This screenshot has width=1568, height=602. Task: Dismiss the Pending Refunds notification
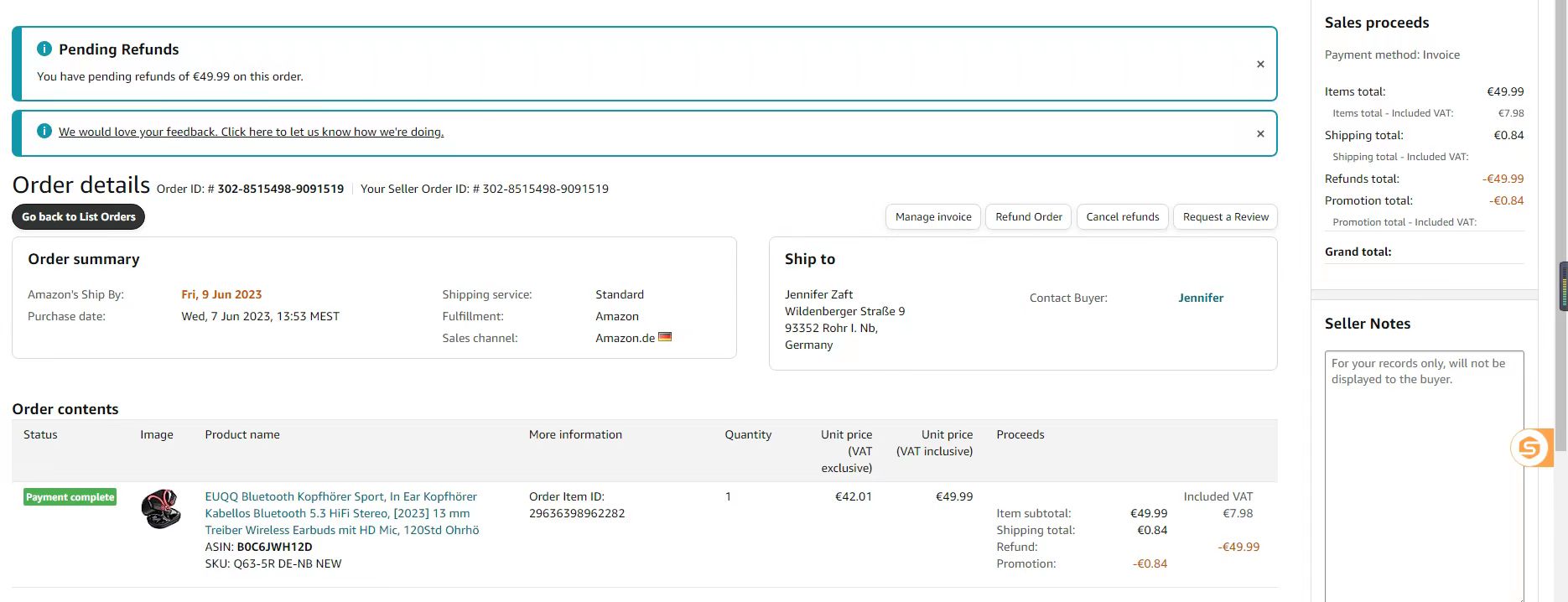1259,65
